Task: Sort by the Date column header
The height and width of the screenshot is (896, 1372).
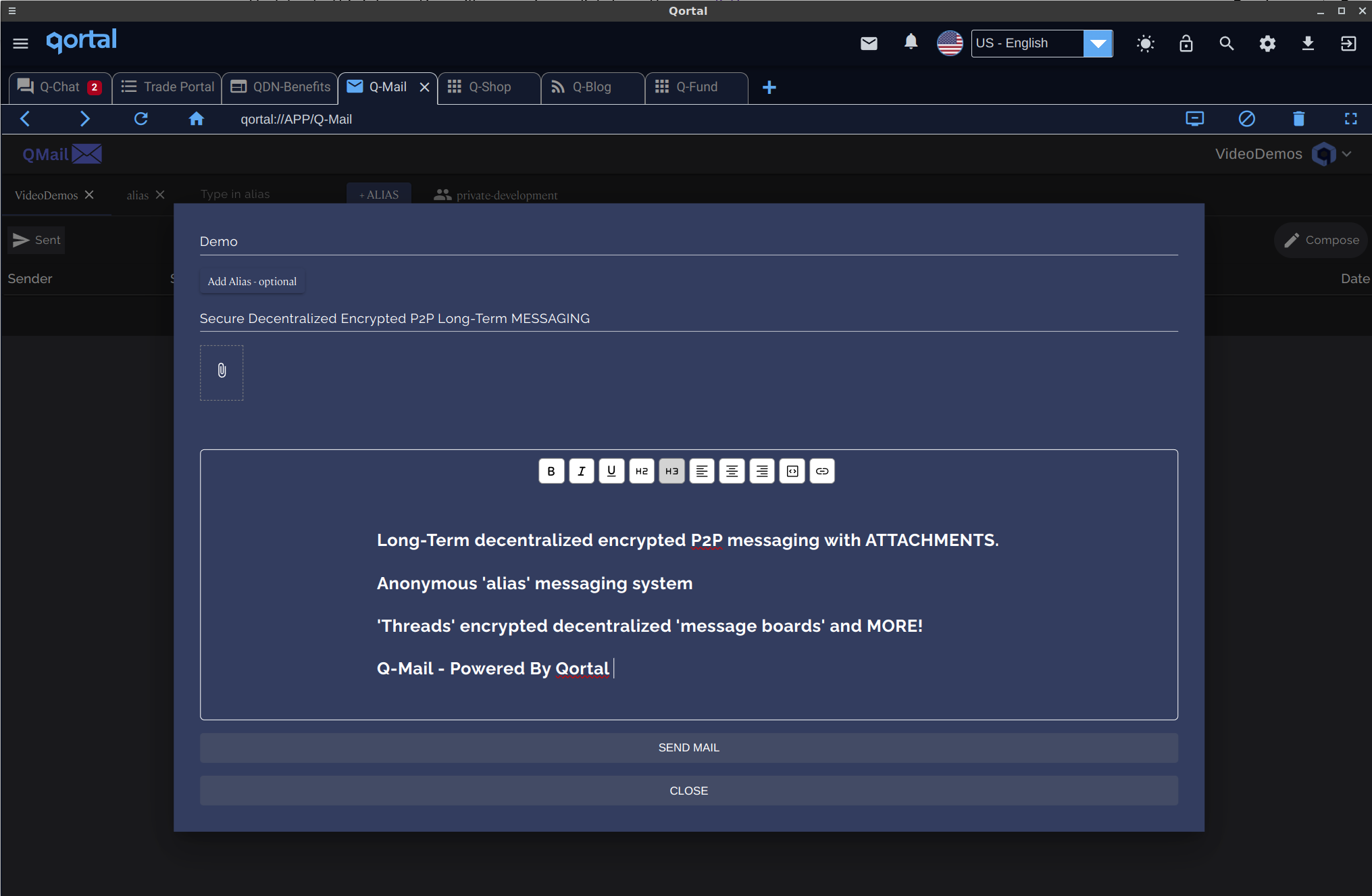Action: point(1355,278)
